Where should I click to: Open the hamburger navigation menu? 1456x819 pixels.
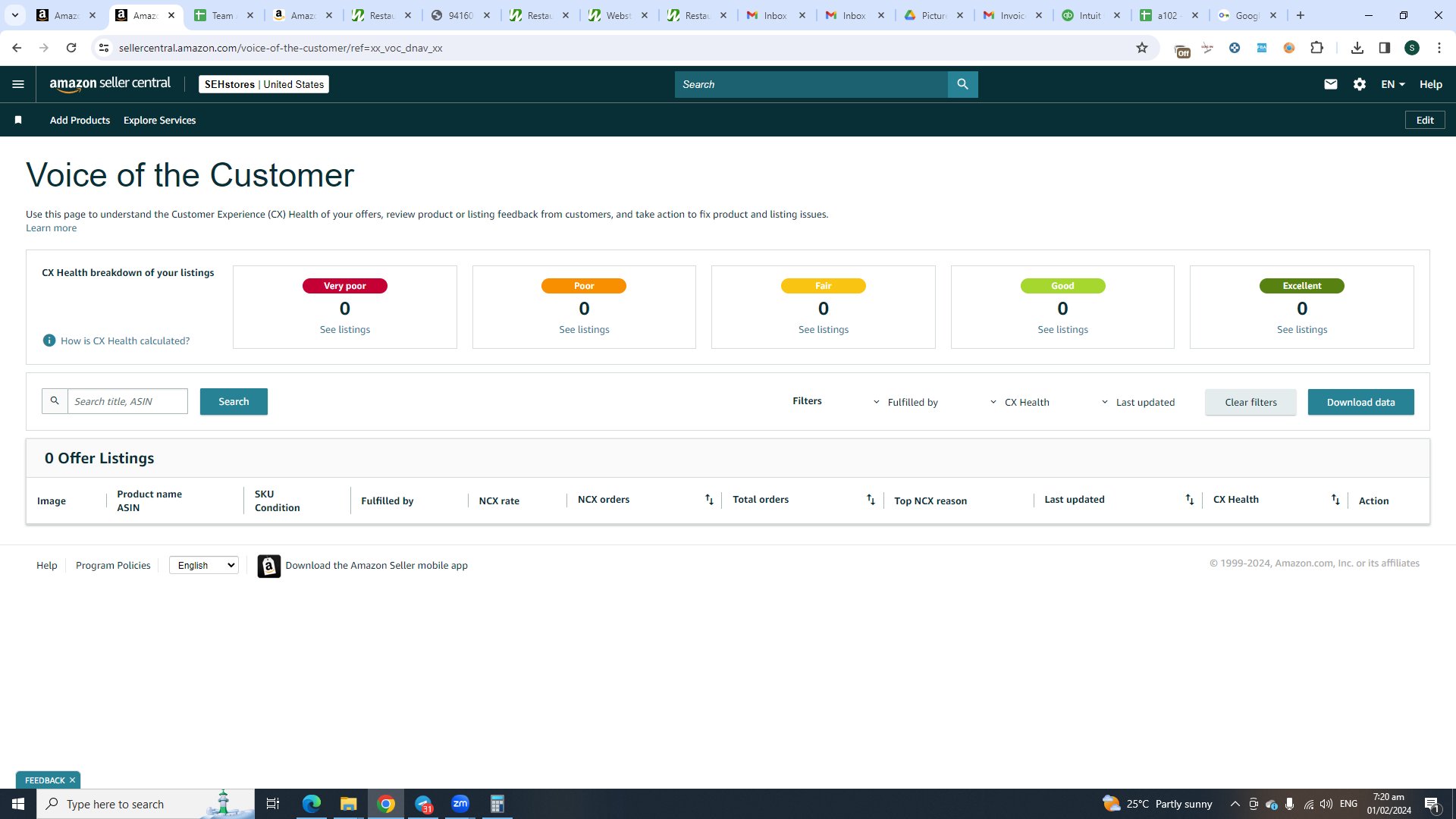coord(18,84)
